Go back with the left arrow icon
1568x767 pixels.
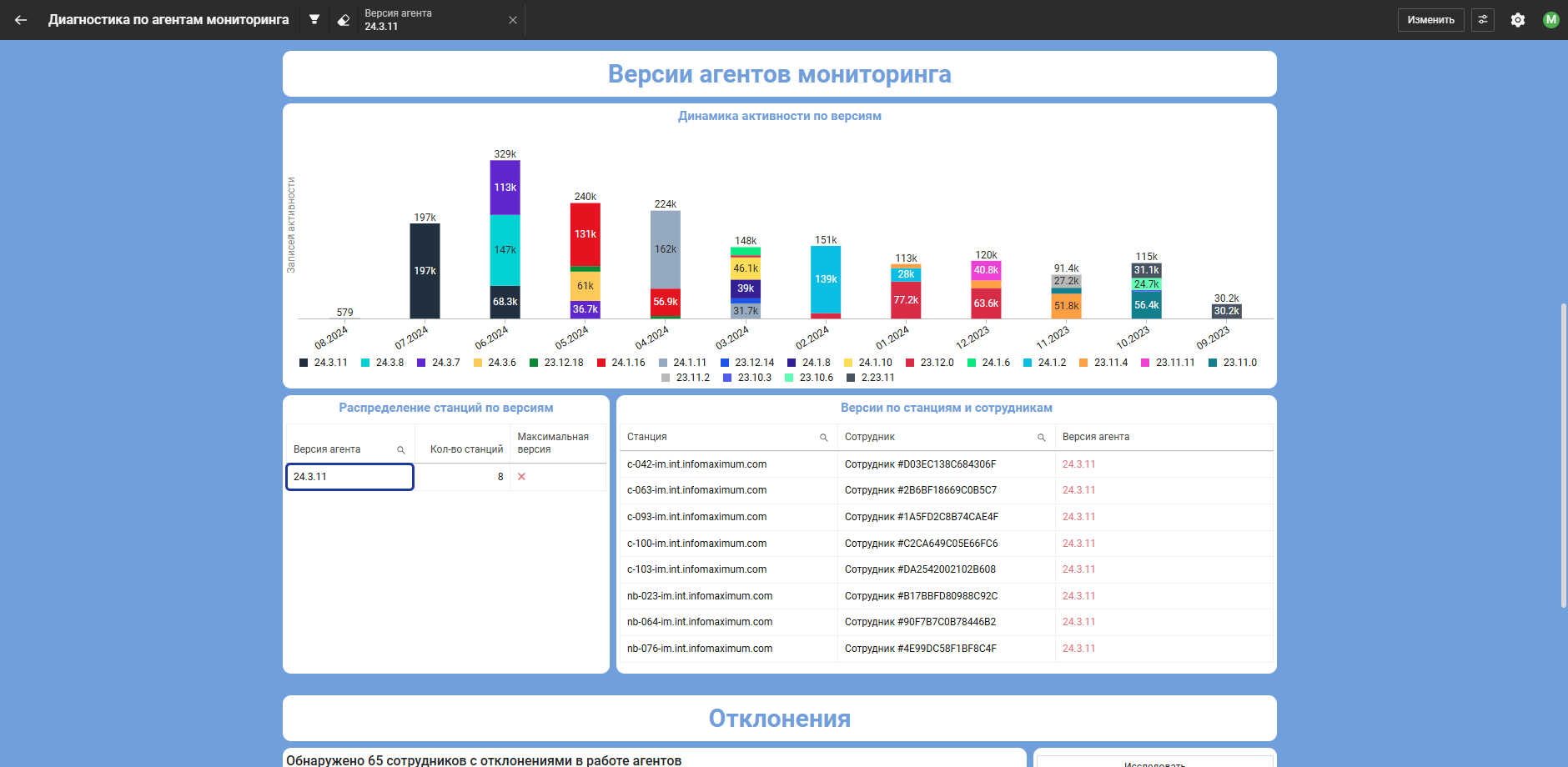click(x=21, y=20)
